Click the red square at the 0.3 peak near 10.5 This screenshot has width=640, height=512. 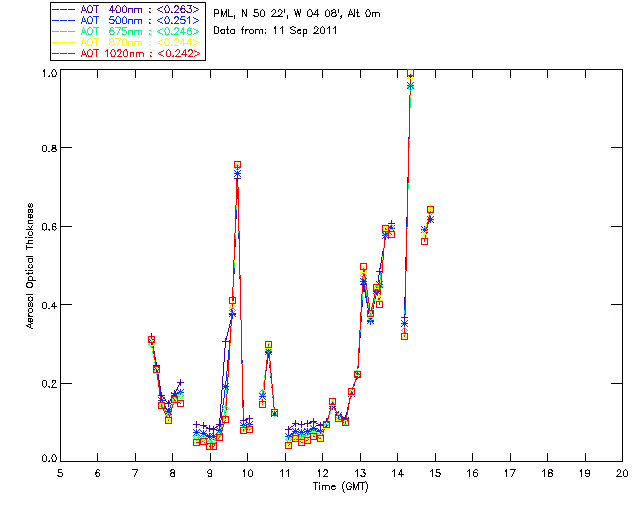click(x=268, y=345)
